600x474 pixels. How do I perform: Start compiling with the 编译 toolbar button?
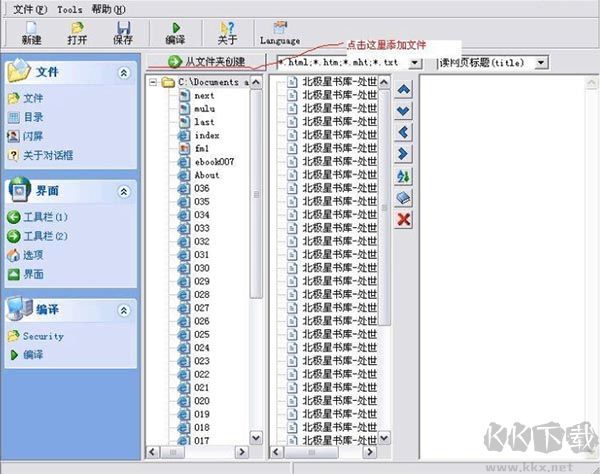[175, 32]
